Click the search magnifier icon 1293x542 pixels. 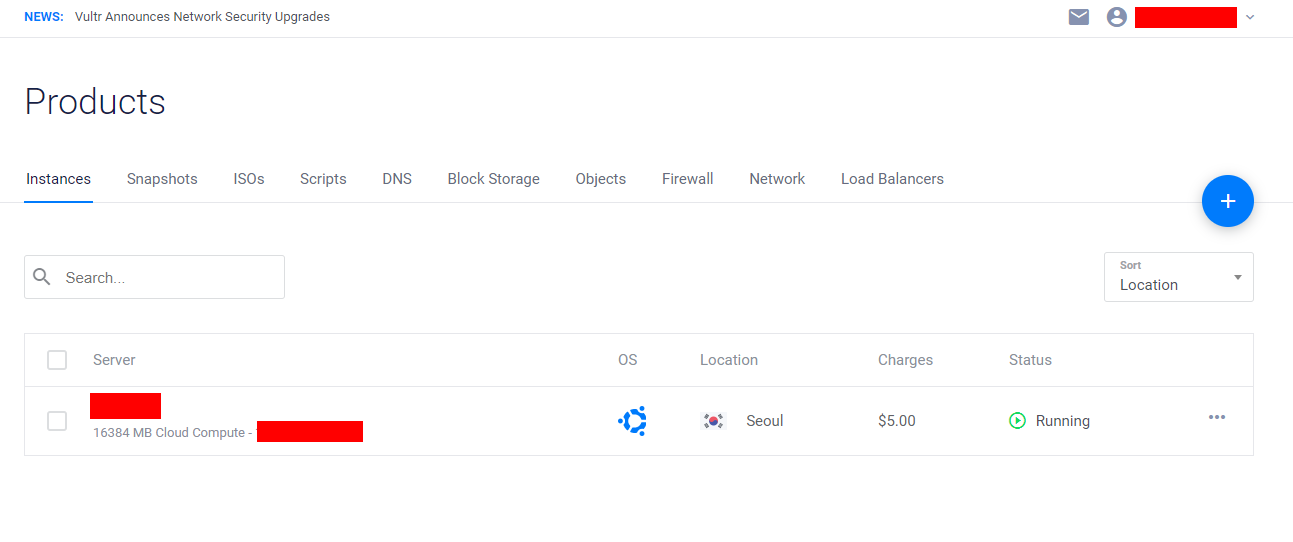coord(42,277)
